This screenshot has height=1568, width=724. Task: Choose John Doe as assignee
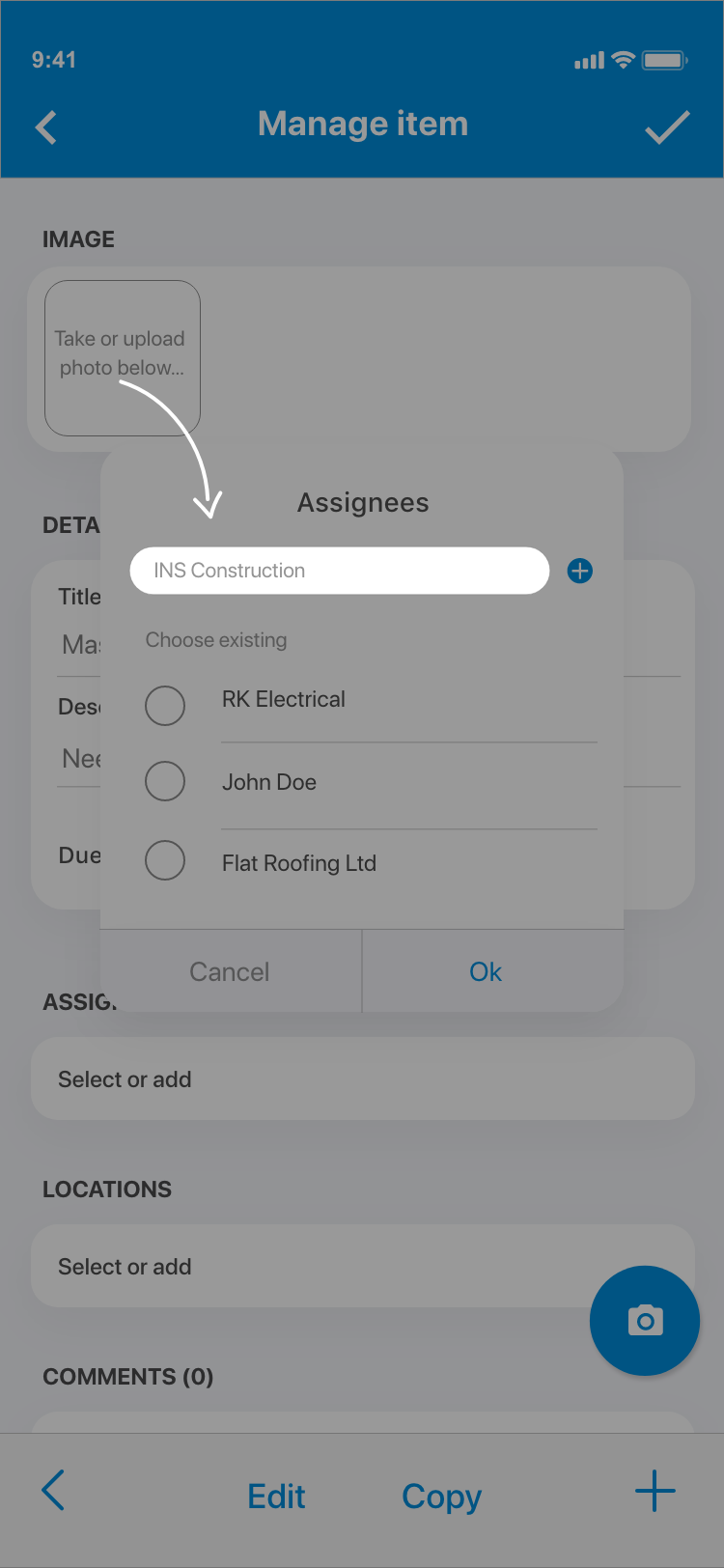click(165, 781)
